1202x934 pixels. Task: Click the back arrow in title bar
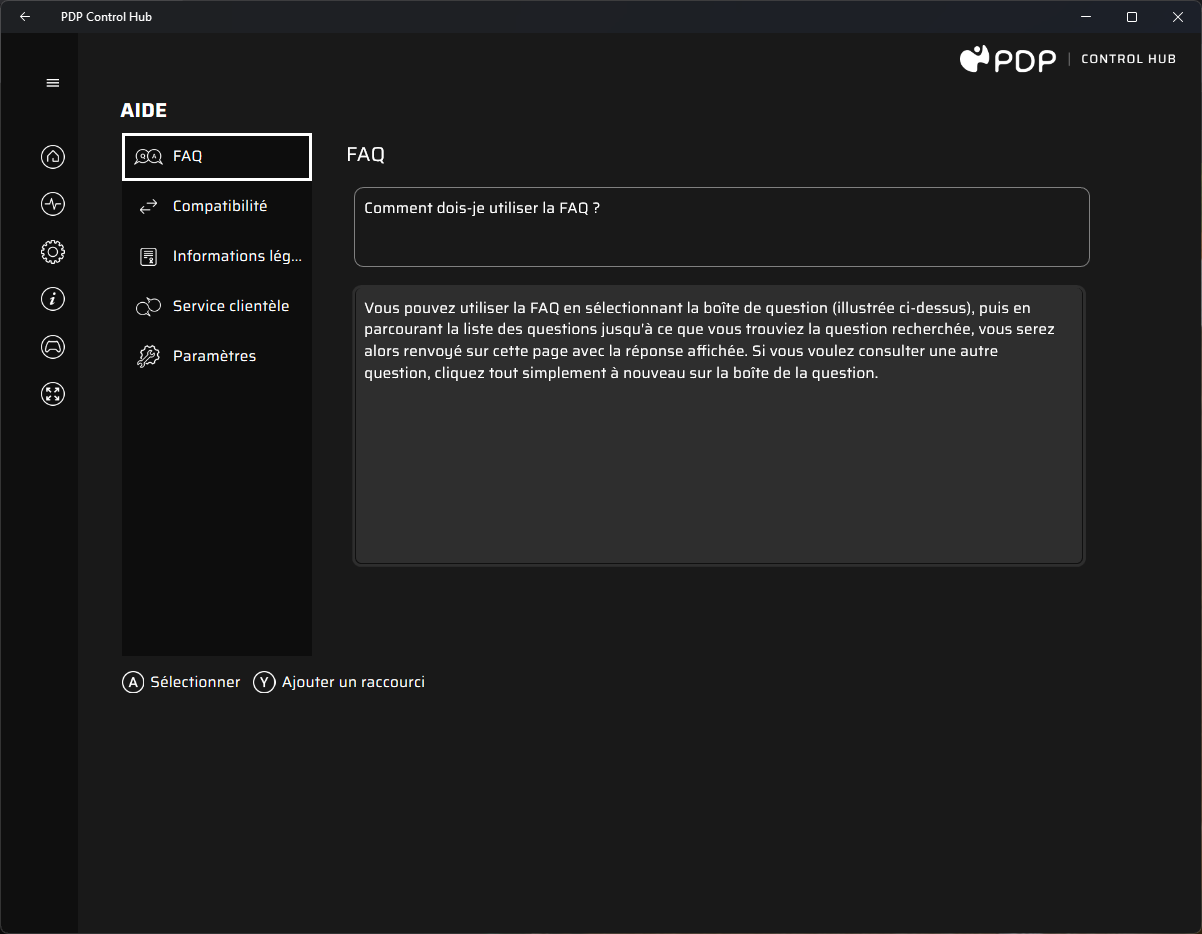click(x=25, y=17)
